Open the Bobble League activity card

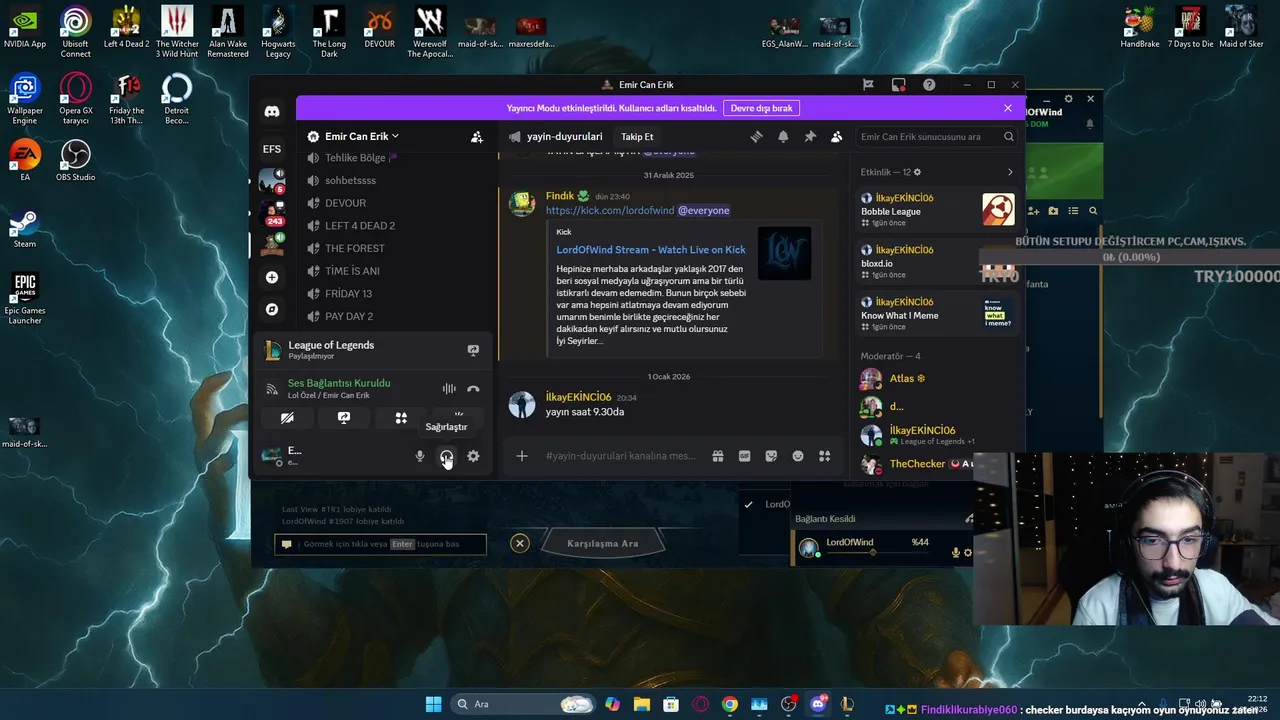(x=937, y=210)
